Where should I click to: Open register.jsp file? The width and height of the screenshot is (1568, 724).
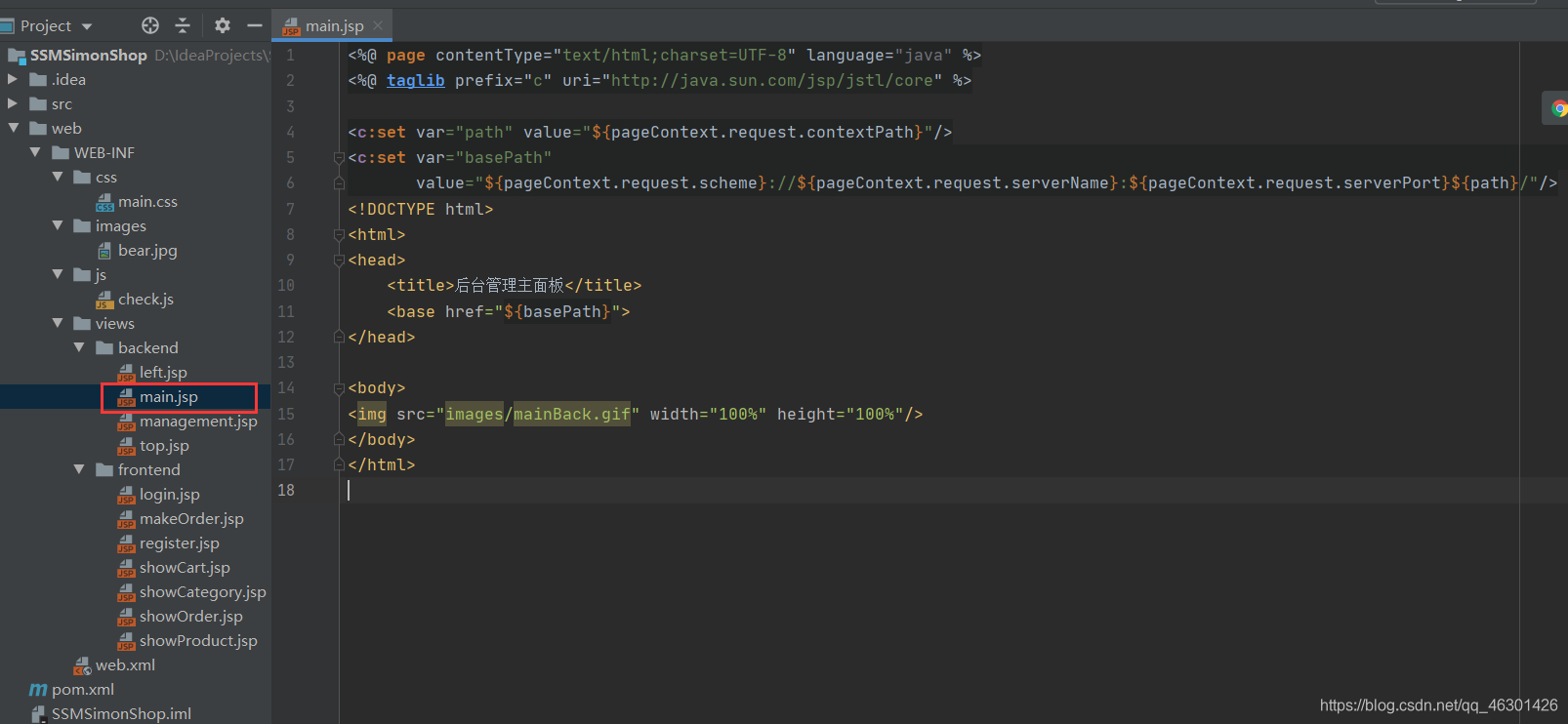(x=179, y=543)
